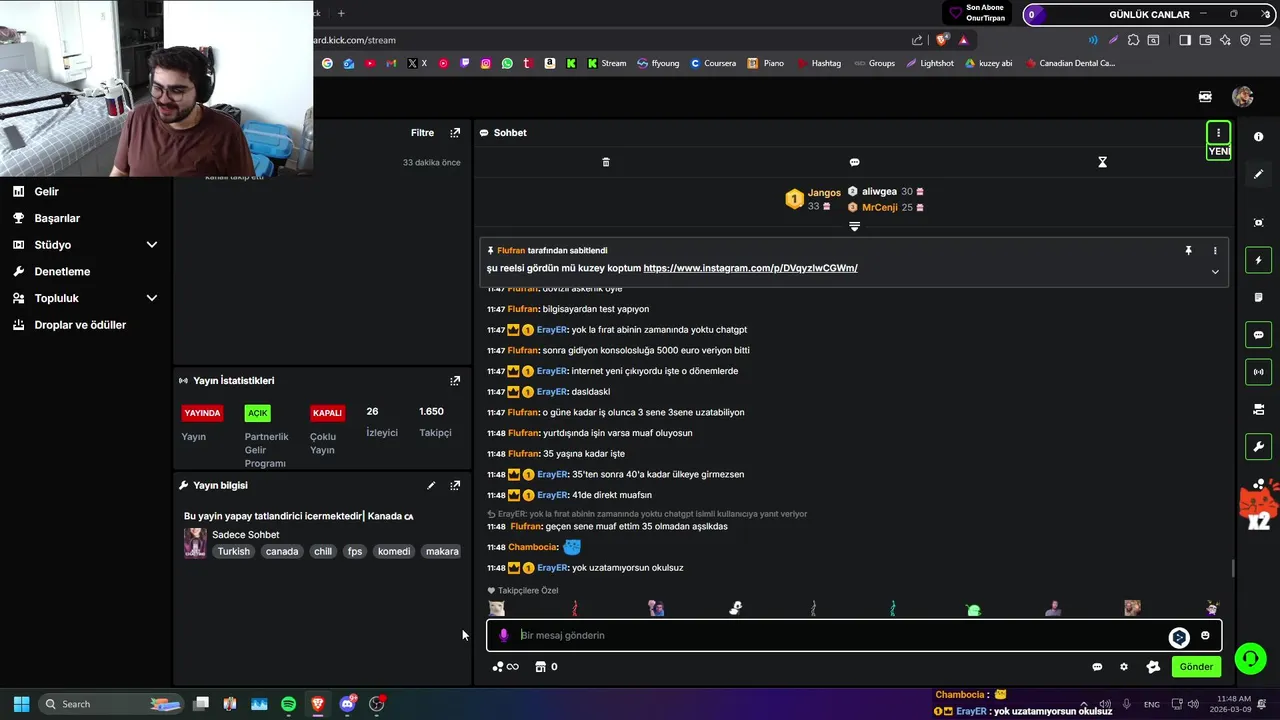Click the chat scrollbar thumb

click(1233, 568)
